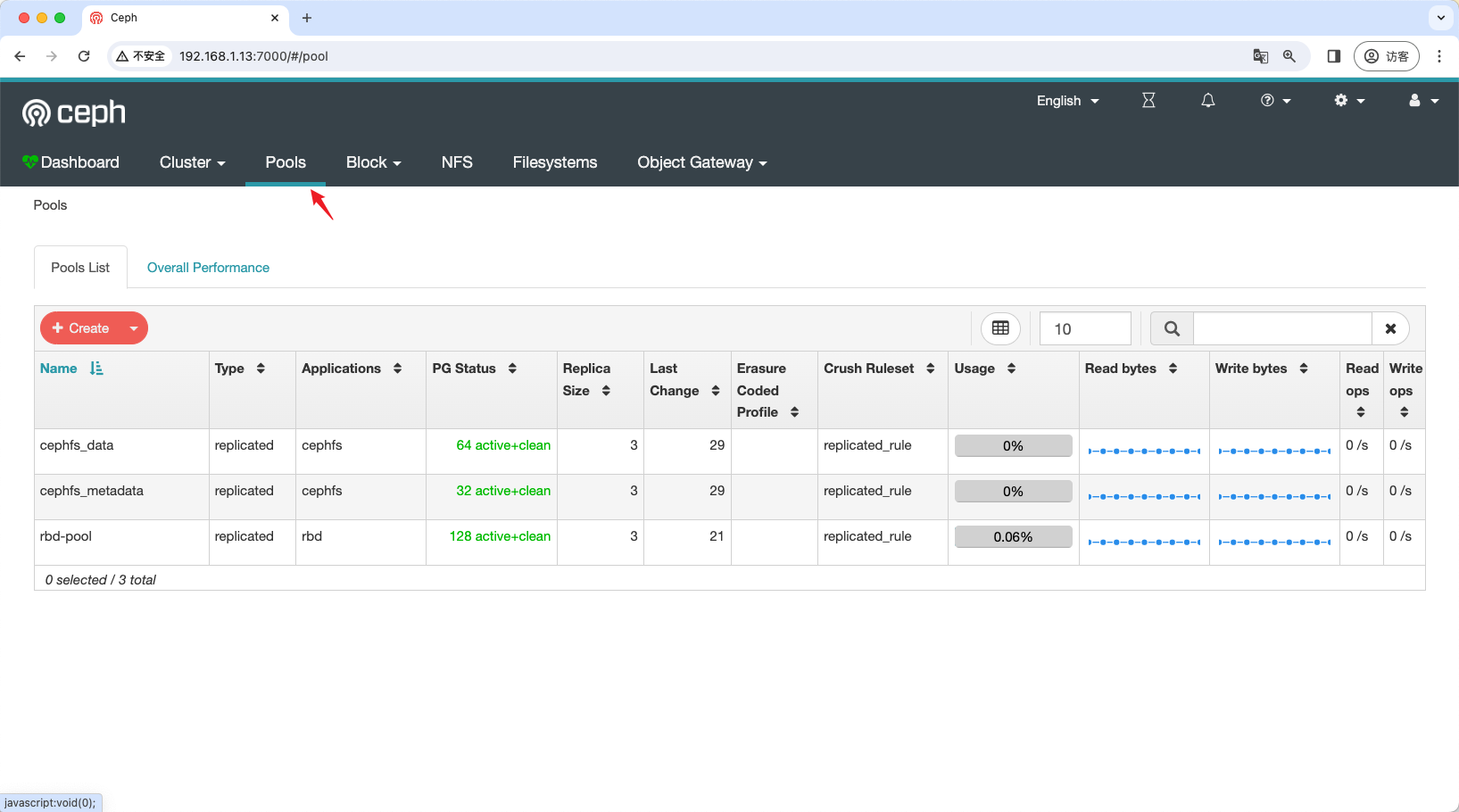Screen dimensions: 1459x812
Task: Expand the Cluster menu
Action: pyautogui.click(x=192, y=162)
